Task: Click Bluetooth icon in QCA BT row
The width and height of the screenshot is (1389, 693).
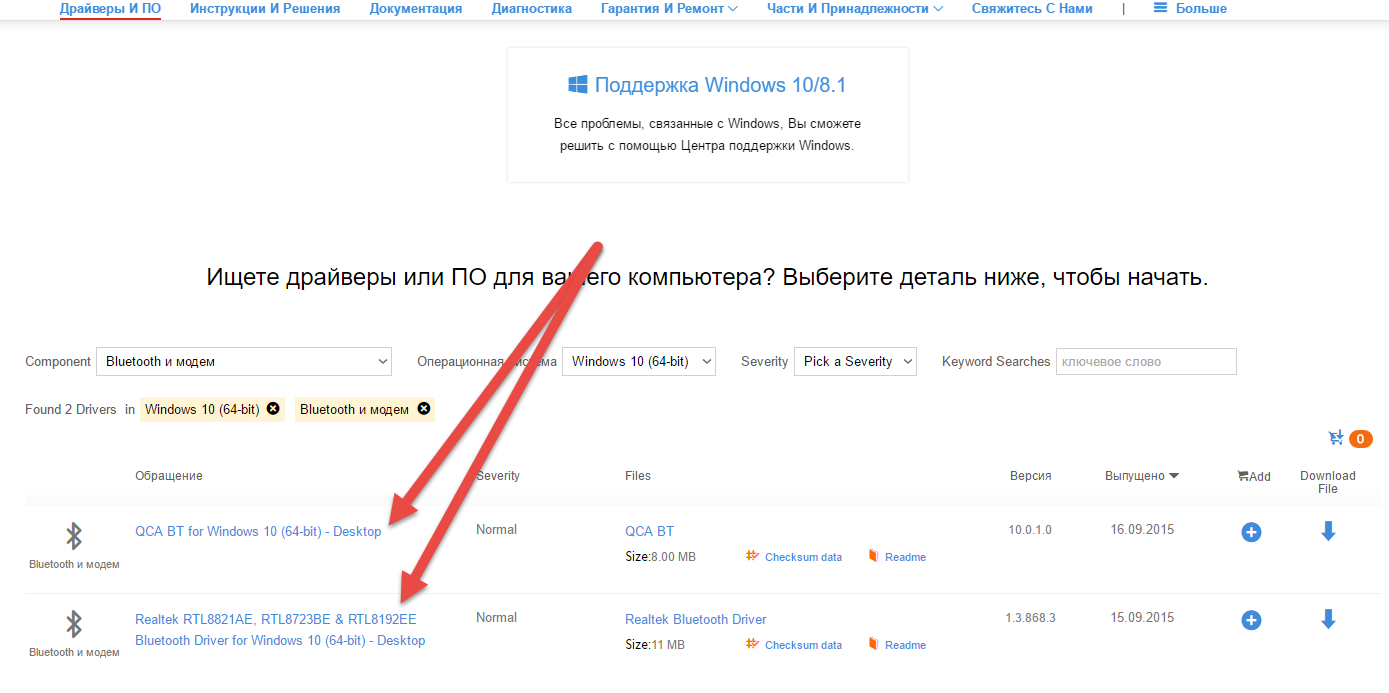Action: pyautogui.click(x=74, y=536)
